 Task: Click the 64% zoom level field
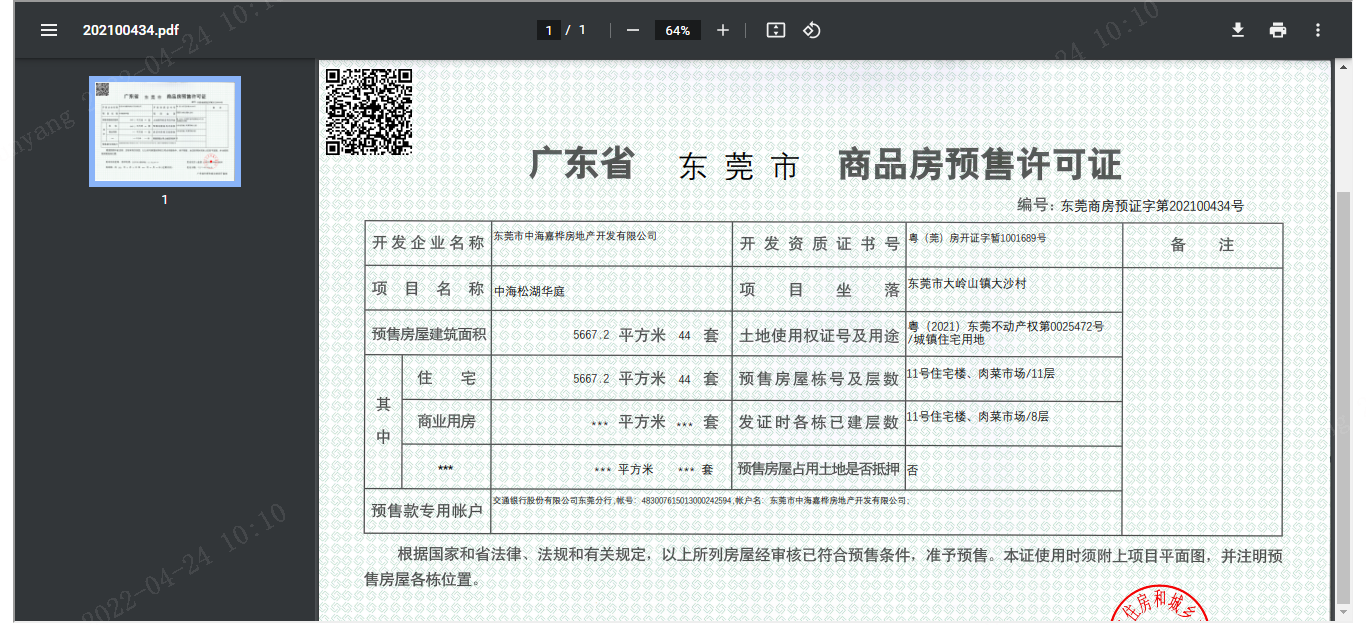point(678,30)
